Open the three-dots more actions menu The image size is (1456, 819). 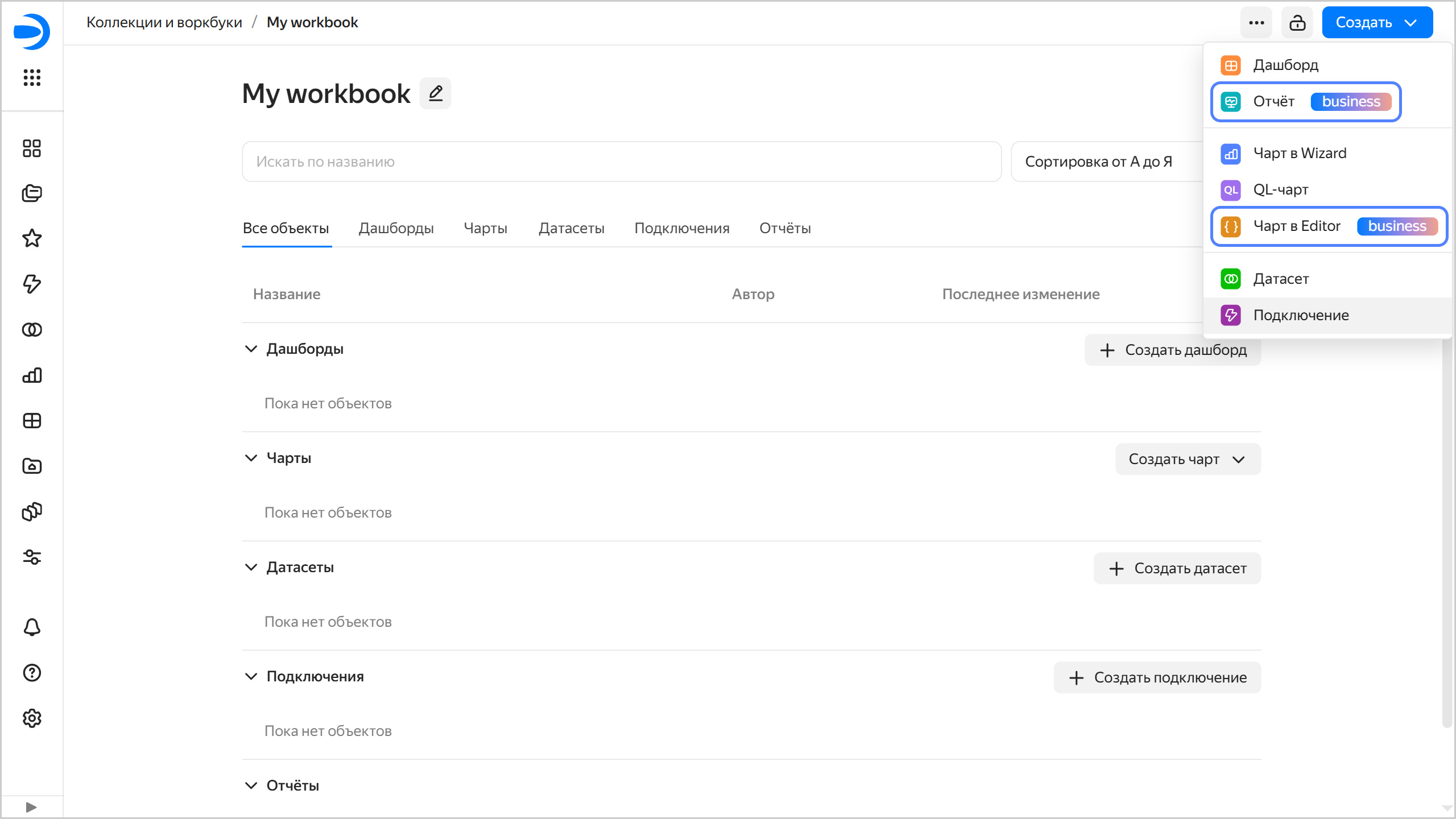coord(1256,23)
